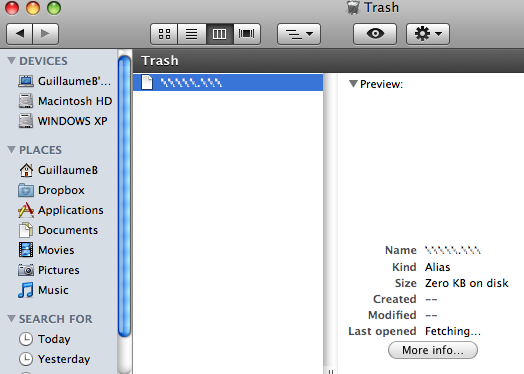Select the Movies label
The height and width of the screenshot is (374, 524).
56,250
